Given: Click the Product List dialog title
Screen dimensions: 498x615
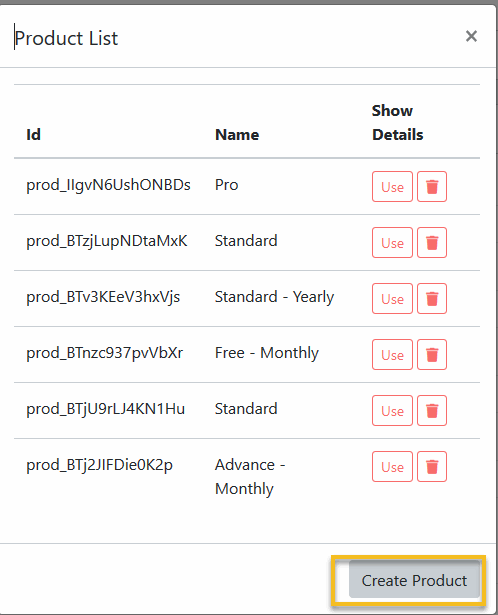Looking at the screenshot, I should pos(66,38).
